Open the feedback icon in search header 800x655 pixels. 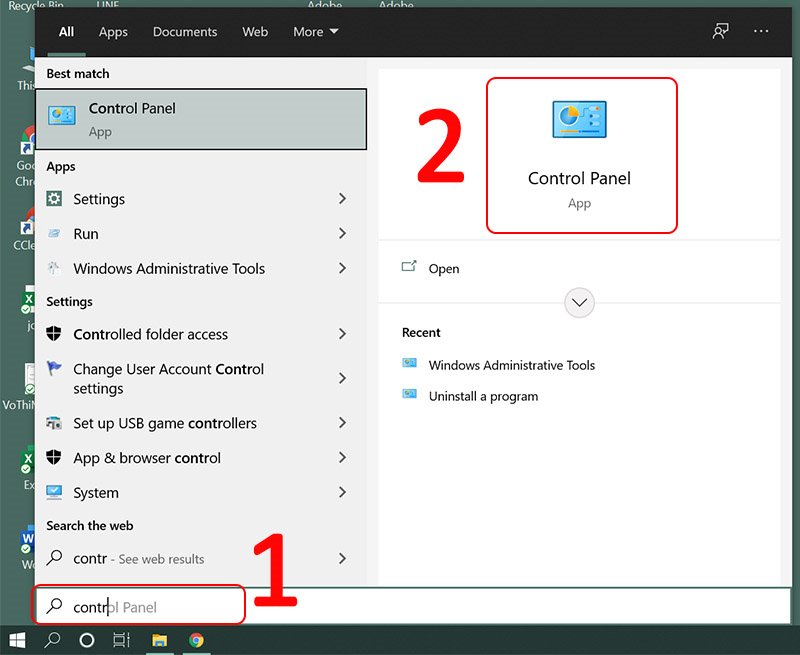pos(720,31)
